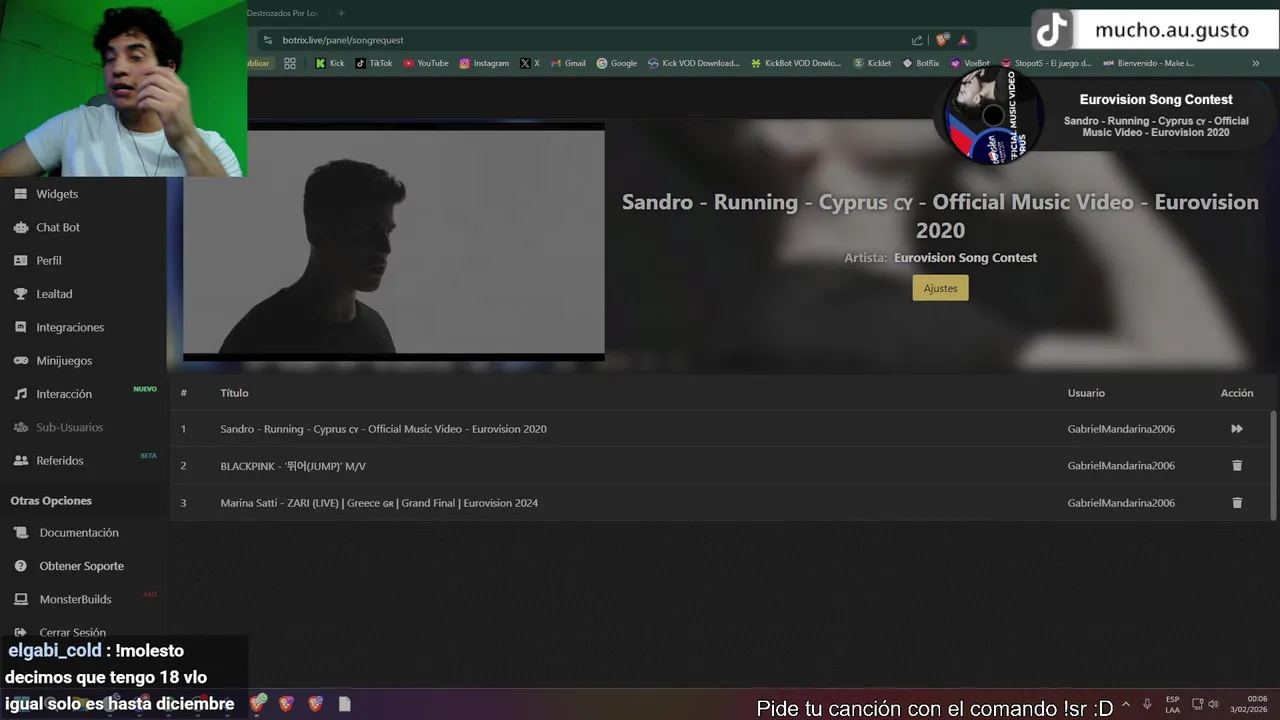Open the Kick VOD Download bookmark

click(694, 63)
